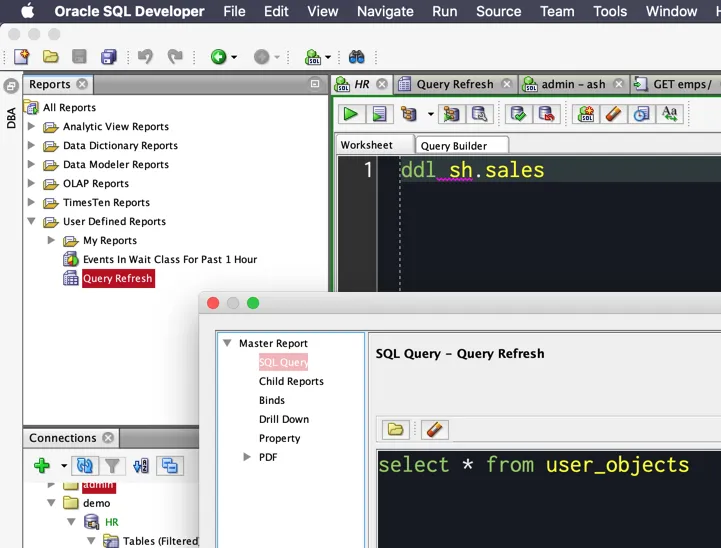Toggle the A-Z sort icon in Connections panel
Screen dimensions: 721x548
point(141,466)
